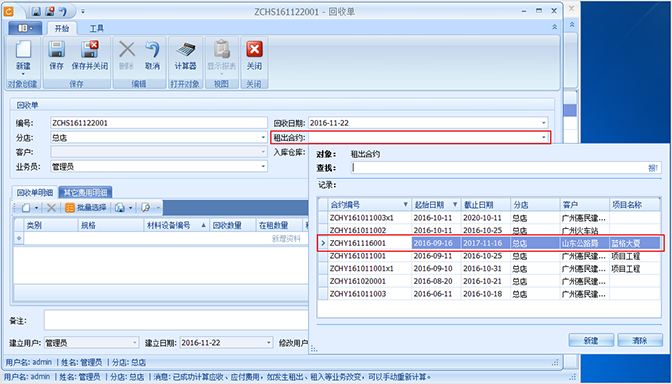
Task: Select contract row ZCHY161116001
Action: pyautogui.click(x=489, y=243)
